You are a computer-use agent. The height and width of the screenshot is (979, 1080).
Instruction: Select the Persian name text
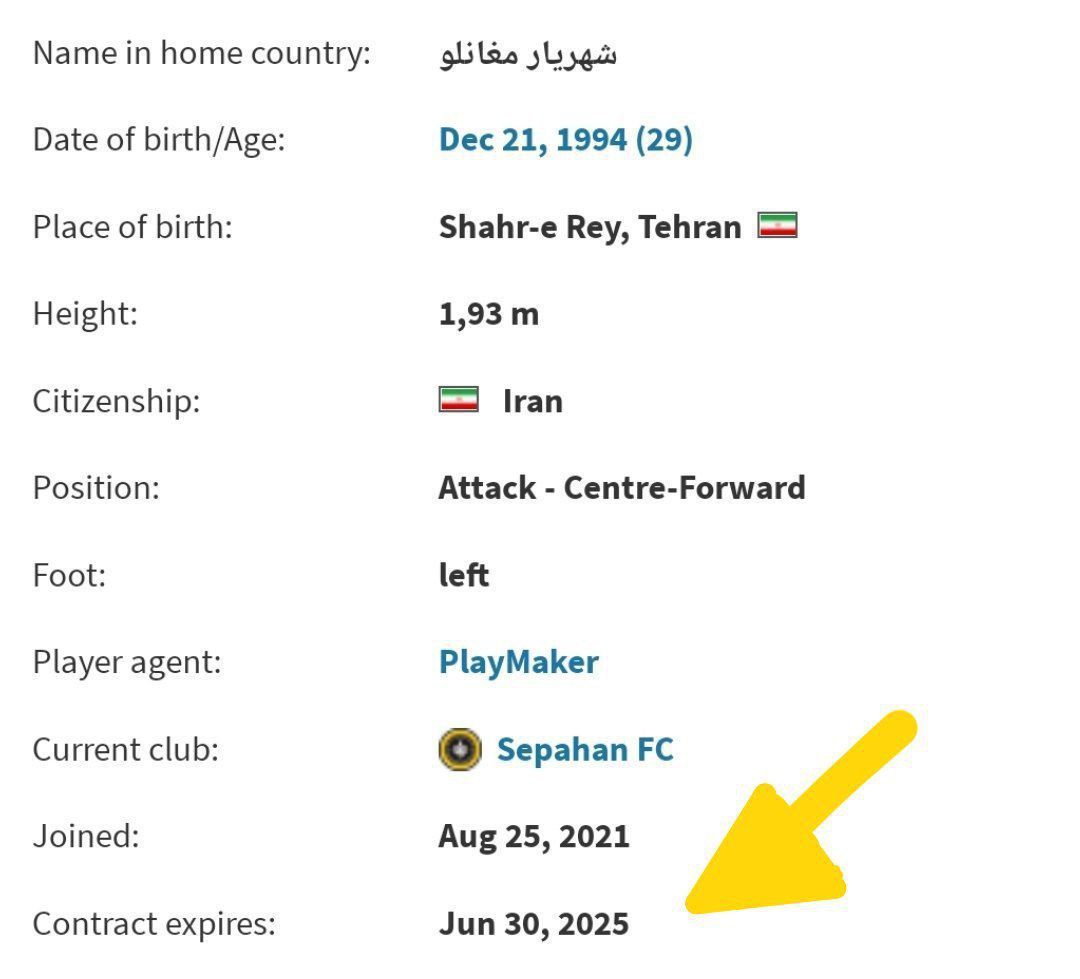pos(528,54)
